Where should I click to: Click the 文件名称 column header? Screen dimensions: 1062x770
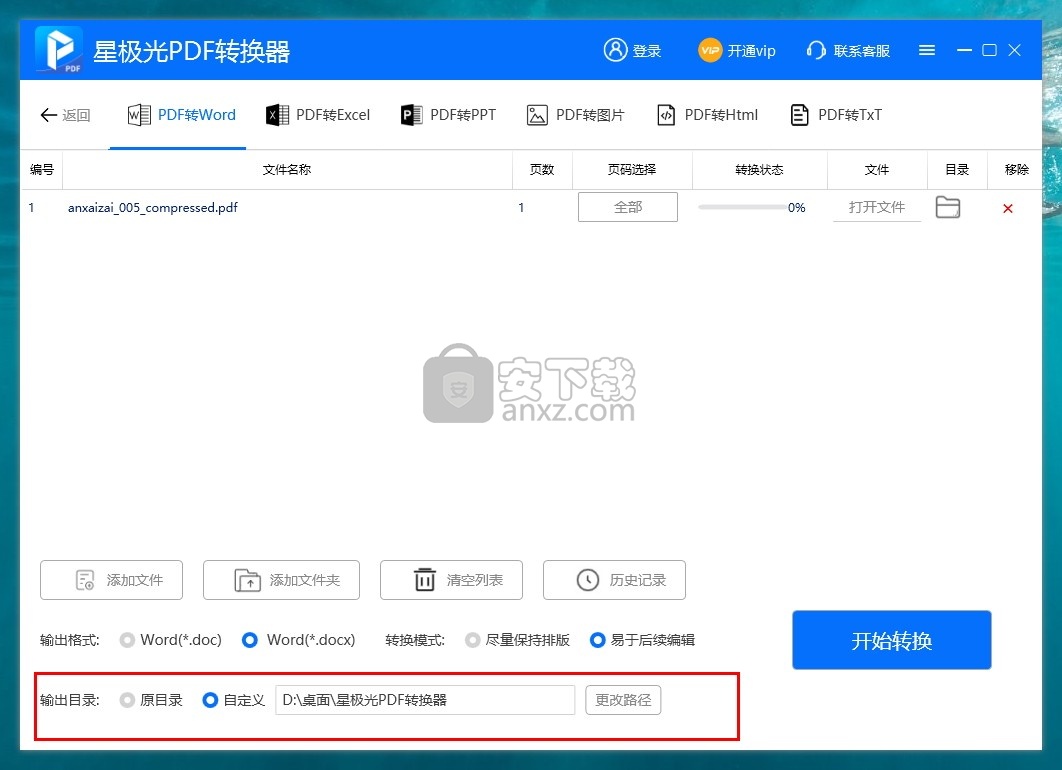point(286,169)
